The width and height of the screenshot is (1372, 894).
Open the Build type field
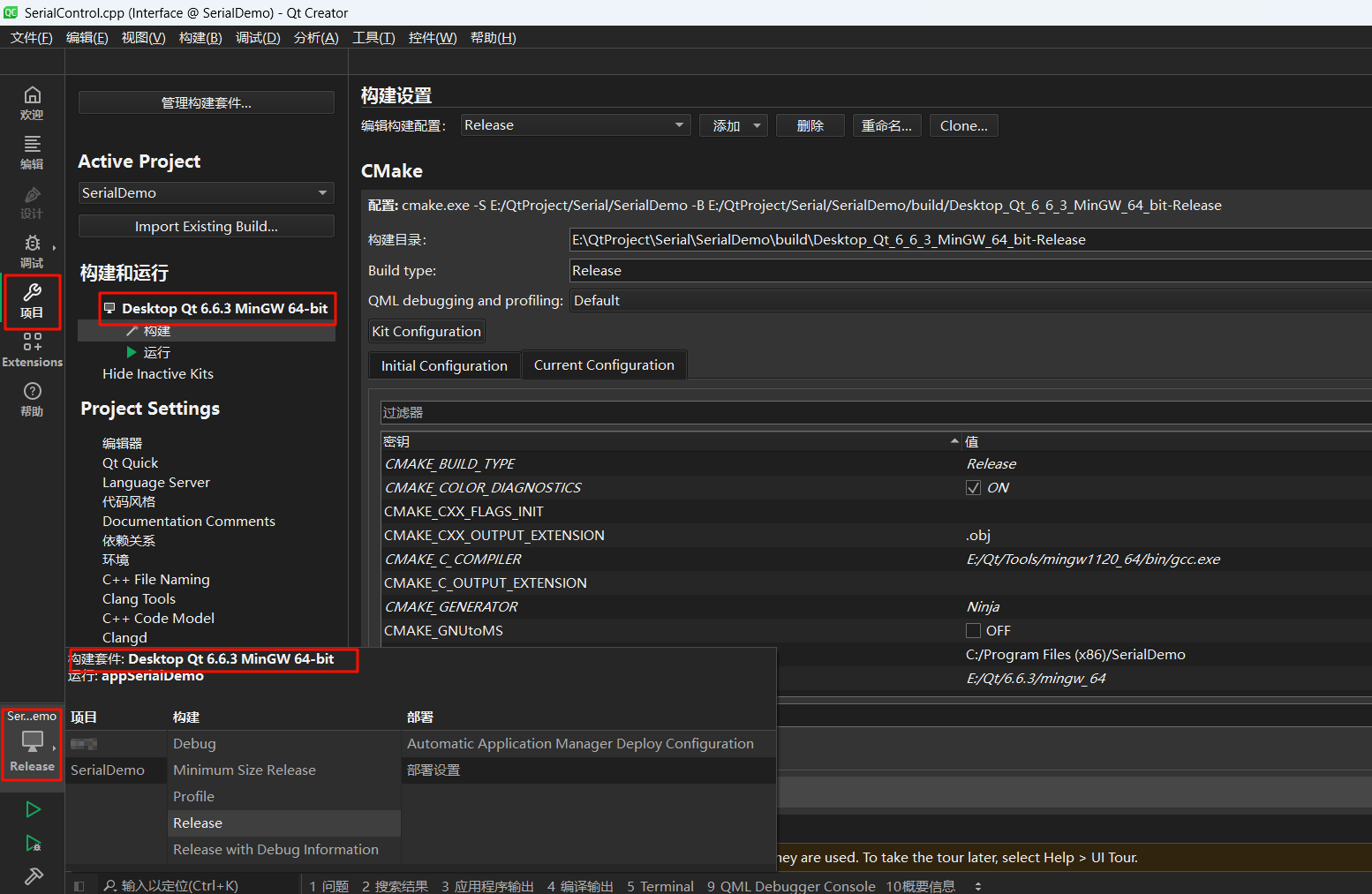[970, 271]
